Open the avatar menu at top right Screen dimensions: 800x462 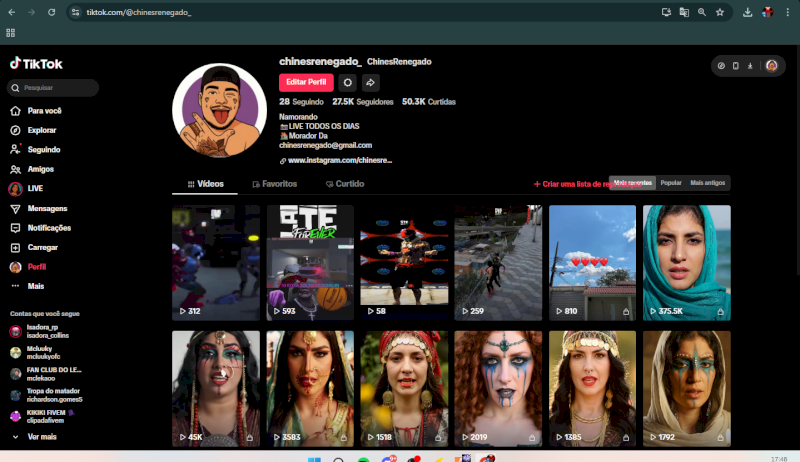pyautogui.click(x=771, y=66)
